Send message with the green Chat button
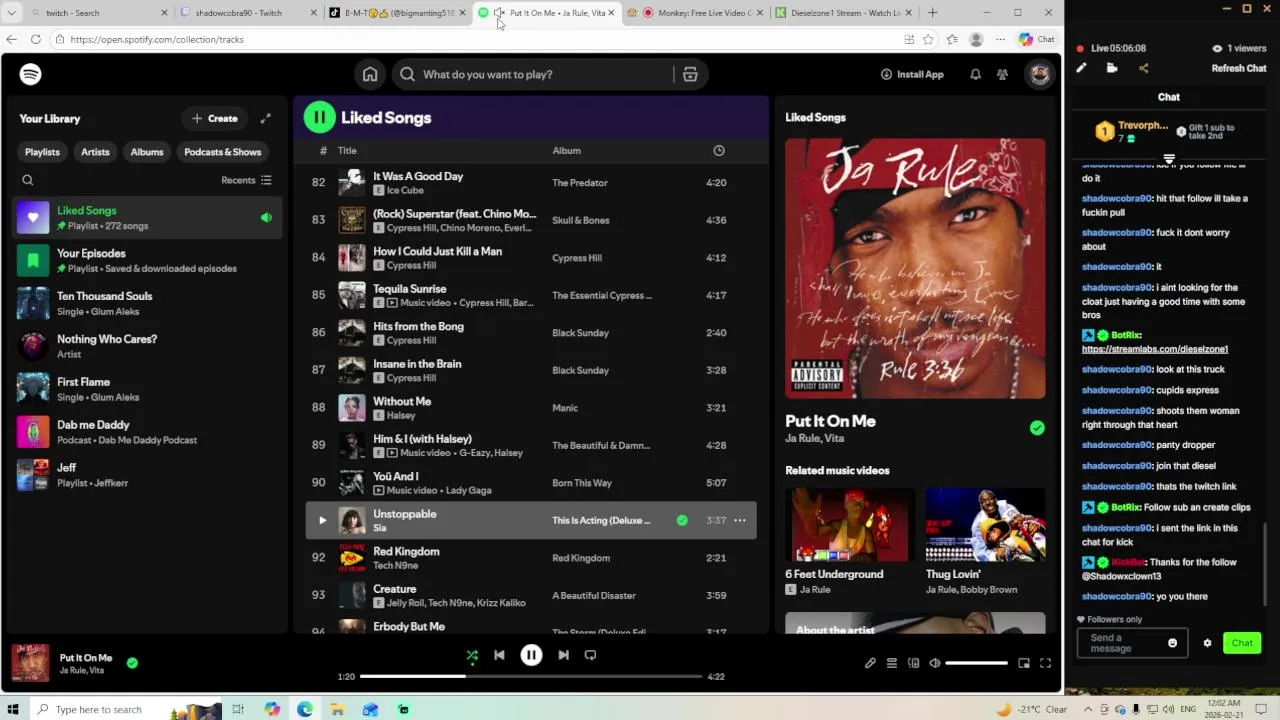This screenshot has height=720, width=1280. pyautogui.click(x=1241, y=643)
